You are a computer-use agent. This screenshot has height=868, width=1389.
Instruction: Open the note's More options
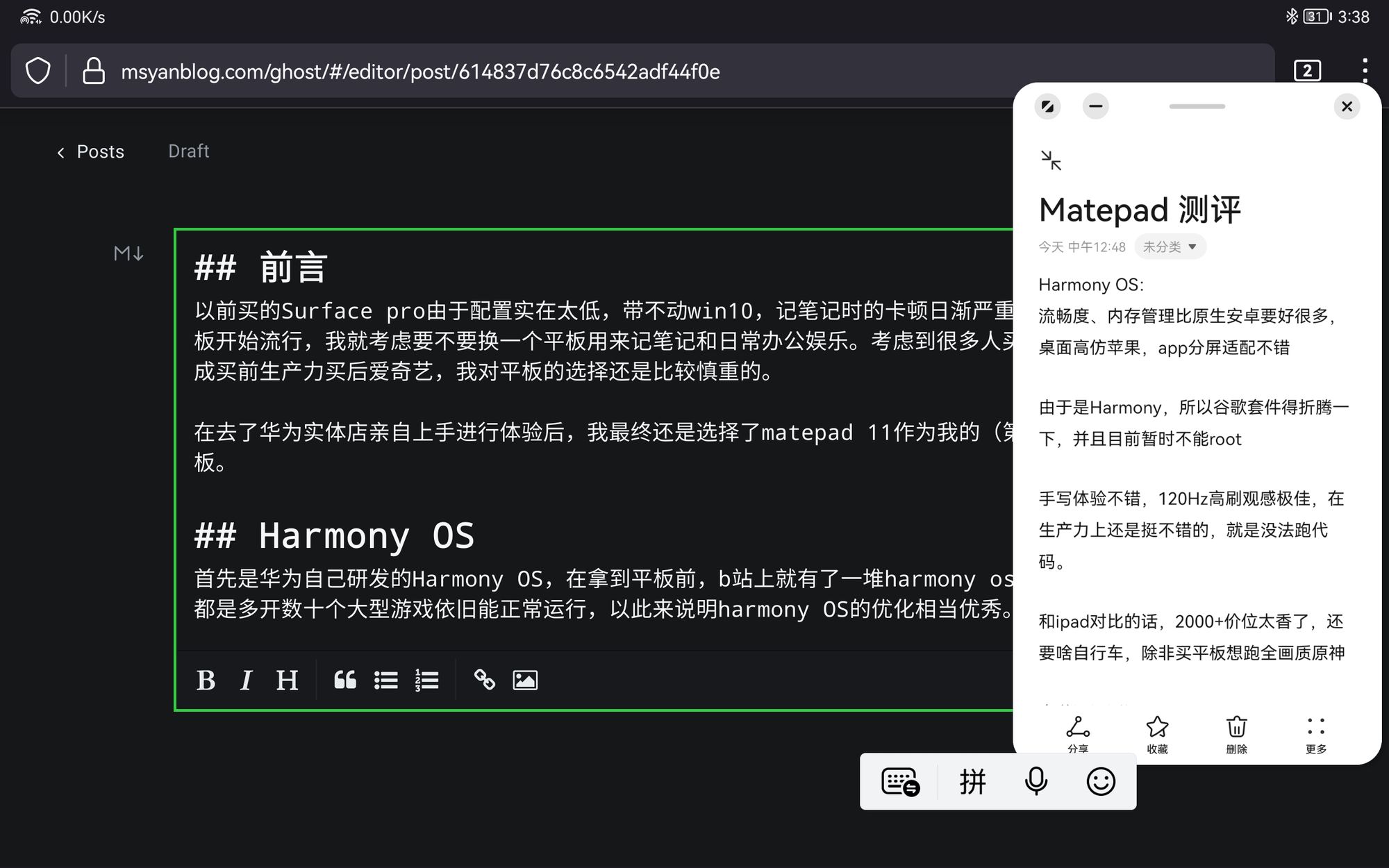[x=1316, y=735]
